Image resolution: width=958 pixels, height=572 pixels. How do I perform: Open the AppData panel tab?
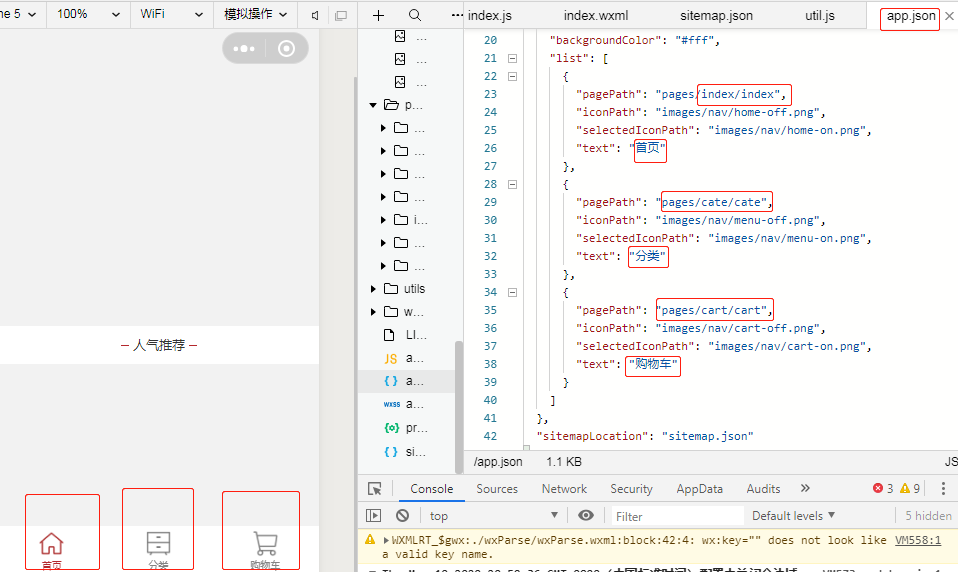pos(700,489)
